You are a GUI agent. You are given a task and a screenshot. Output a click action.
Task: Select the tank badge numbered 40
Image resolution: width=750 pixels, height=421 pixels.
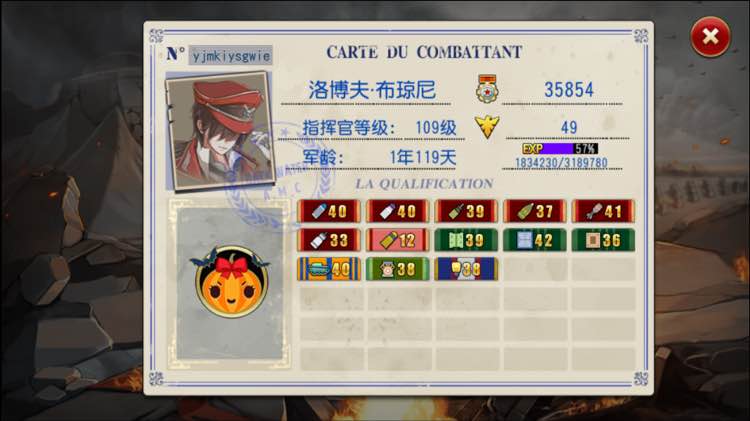pyautogui.click(x=329, y=269)
